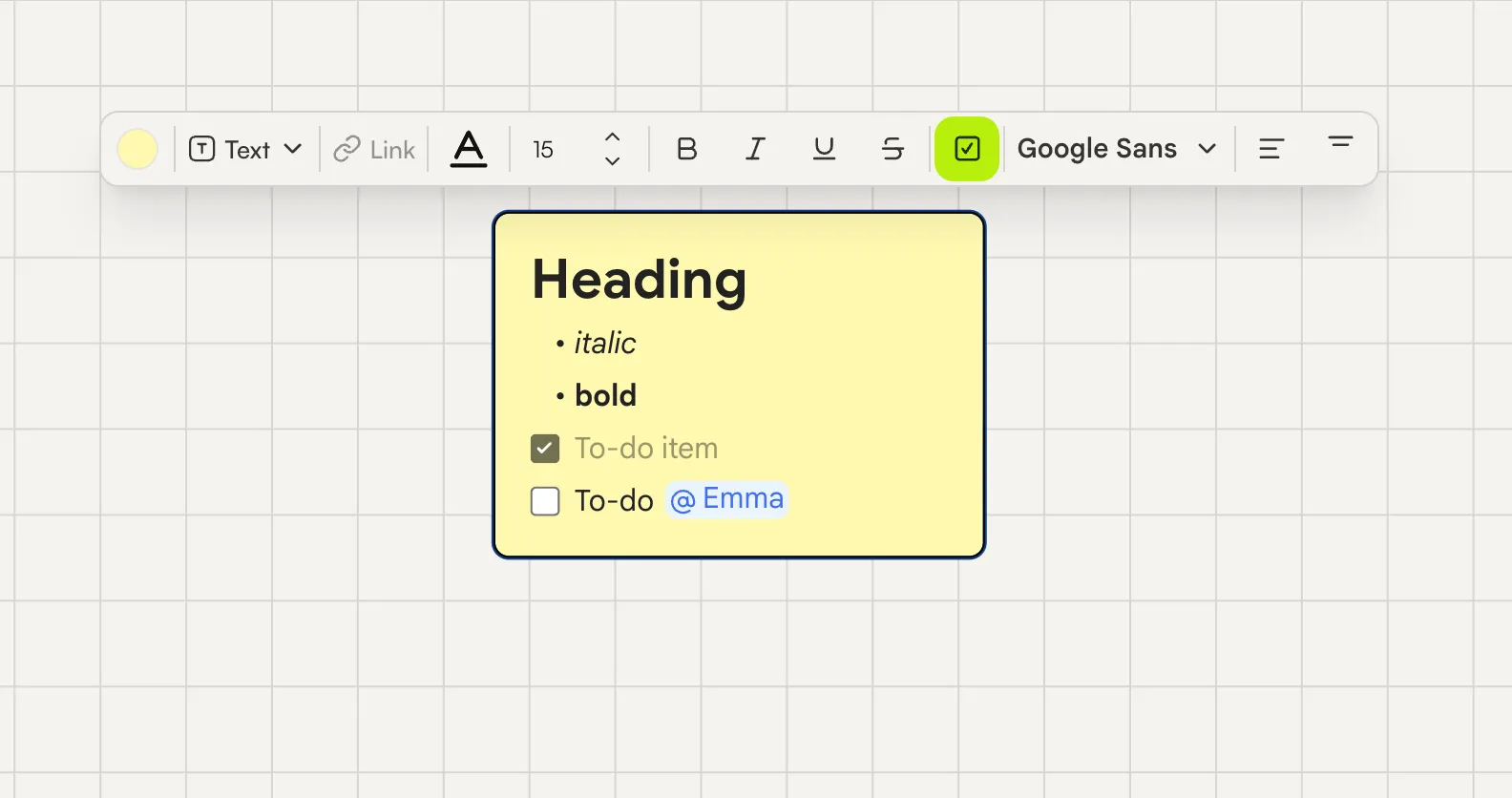Decrease font size with down arrow
Viewport: 1512px width, 798px height.
pyautogui.click(x=613, y=160)
